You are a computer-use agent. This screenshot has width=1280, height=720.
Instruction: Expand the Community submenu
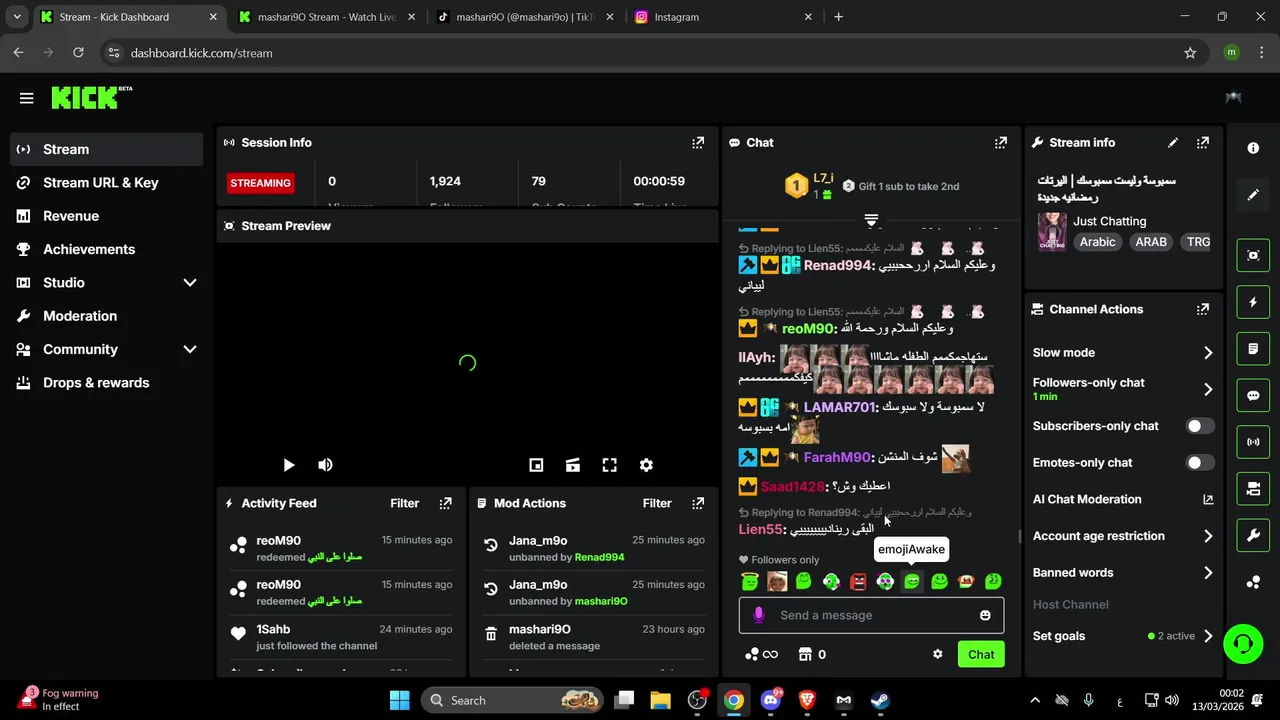click(x=190, y=349)
